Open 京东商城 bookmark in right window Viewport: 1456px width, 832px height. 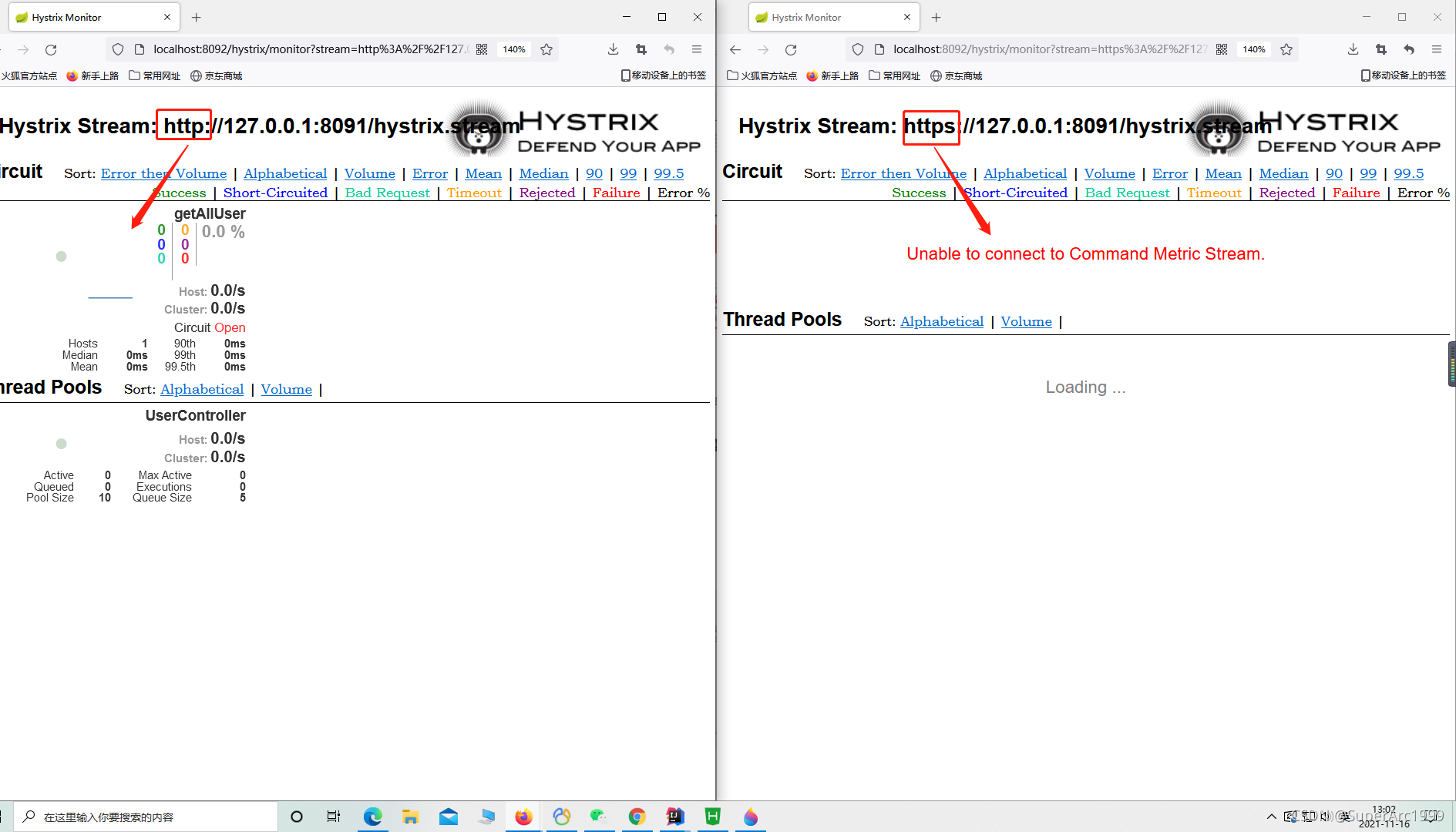point(957,75)
